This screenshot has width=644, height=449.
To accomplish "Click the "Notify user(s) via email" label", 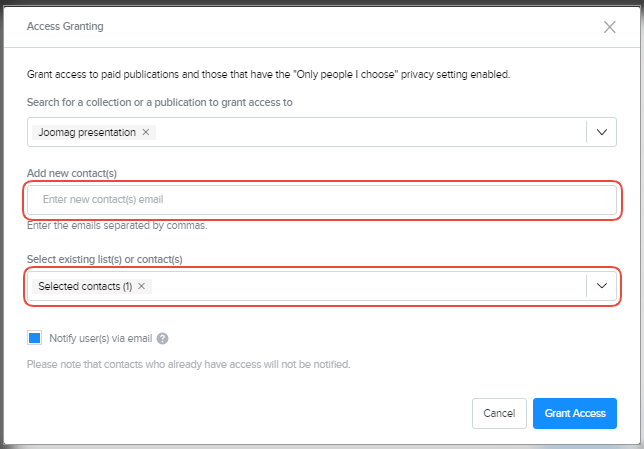I will click(x=101, y=339).
